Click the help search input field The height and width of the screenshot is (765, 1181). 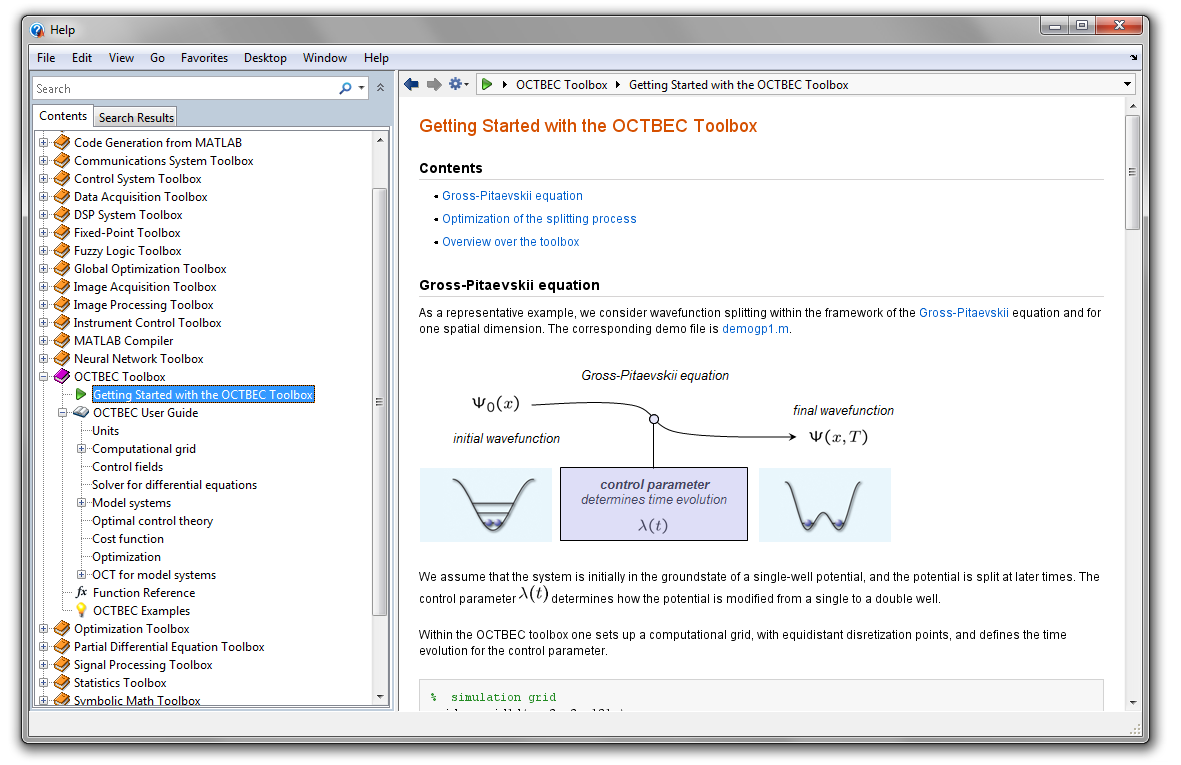coord(185,89)
